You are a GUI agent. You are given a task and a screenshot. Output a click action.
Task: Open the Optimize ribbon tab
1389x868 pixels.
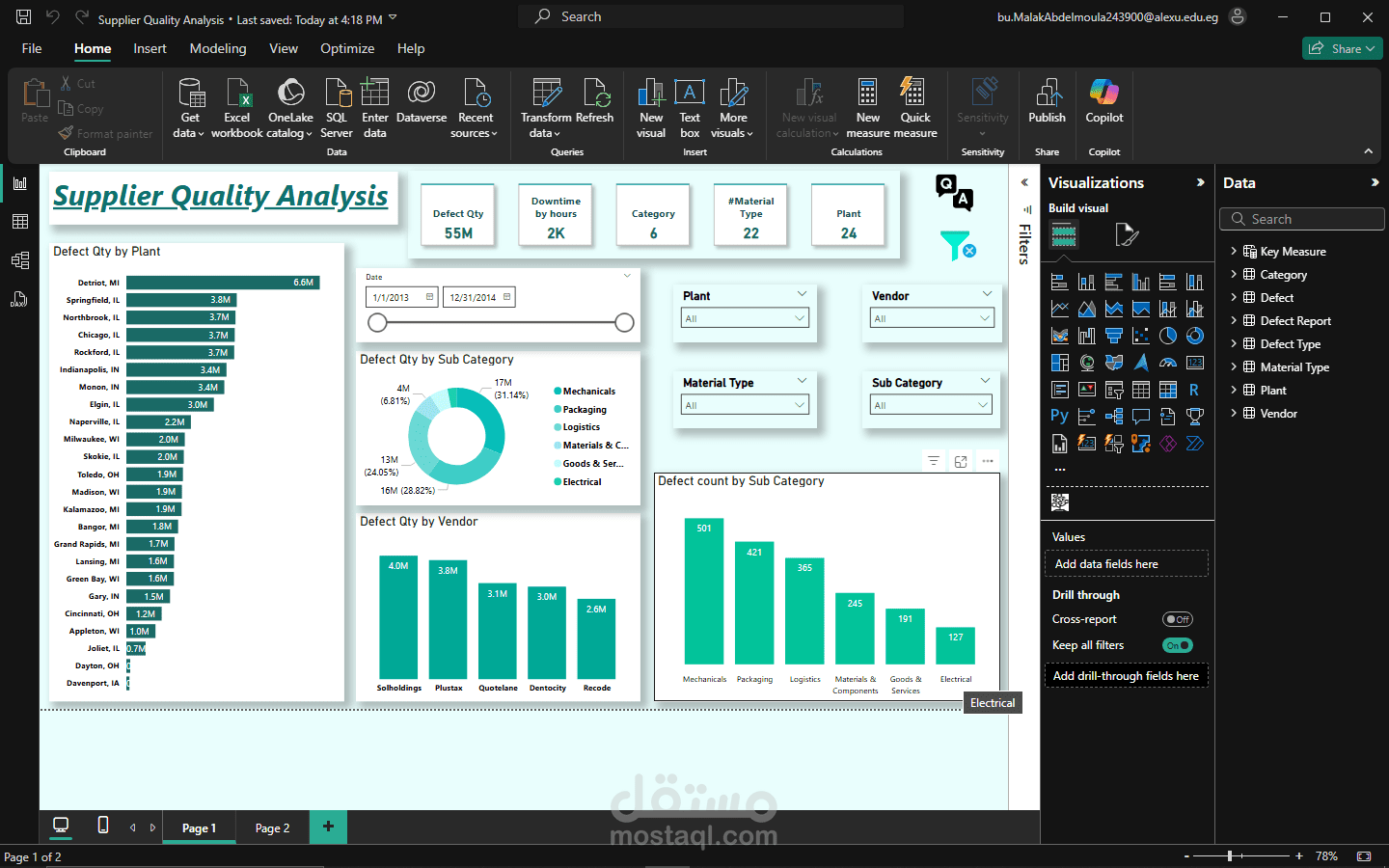347,48
